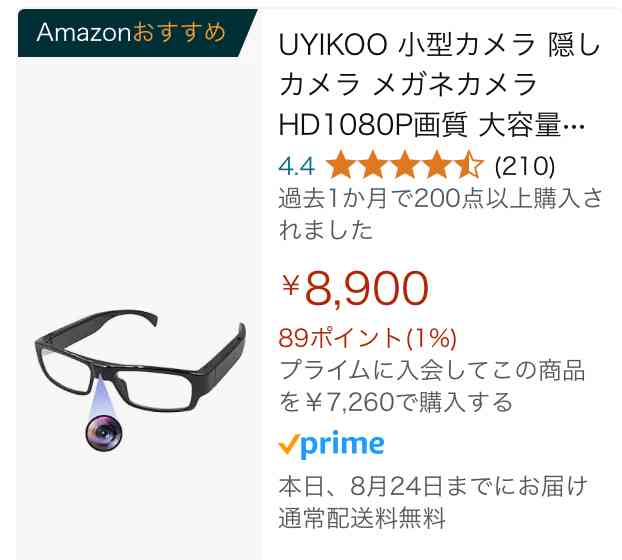Click the 4.4 rating number
The height and width of the screenshot is (560, 622).
click(x=297, y=166)
